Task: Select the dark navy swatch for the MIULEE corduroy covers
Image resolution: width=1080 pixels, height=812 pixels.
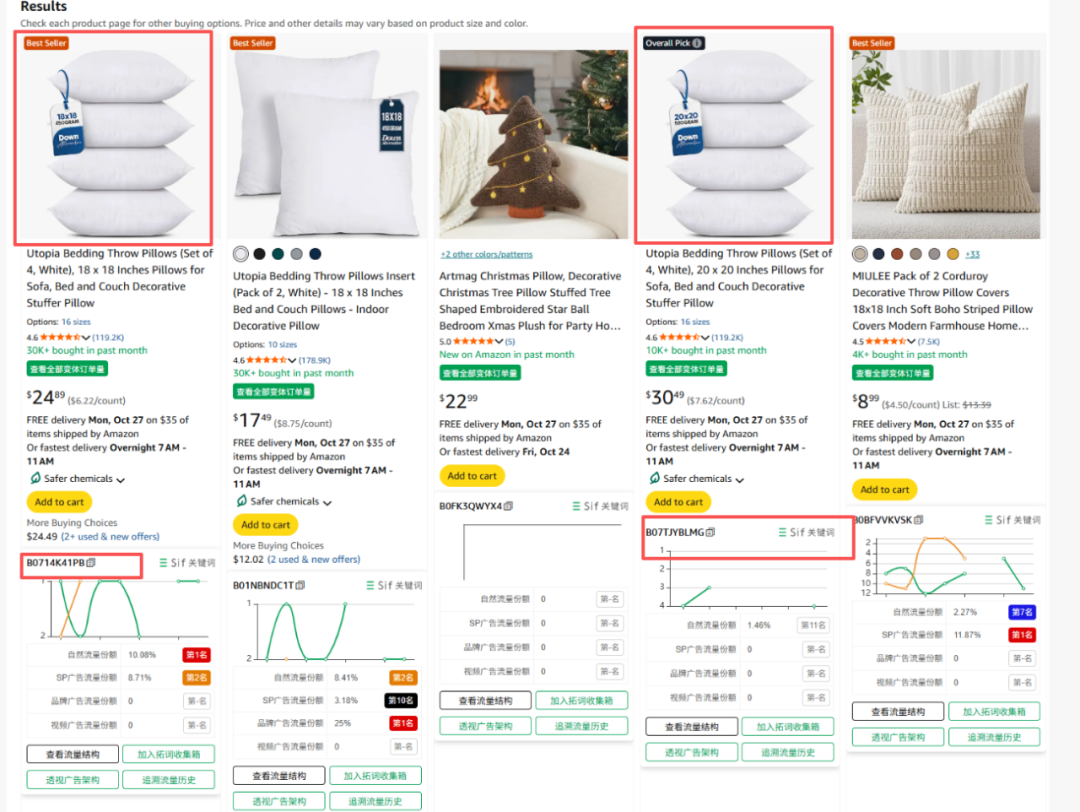Action: tap(878, 254)
